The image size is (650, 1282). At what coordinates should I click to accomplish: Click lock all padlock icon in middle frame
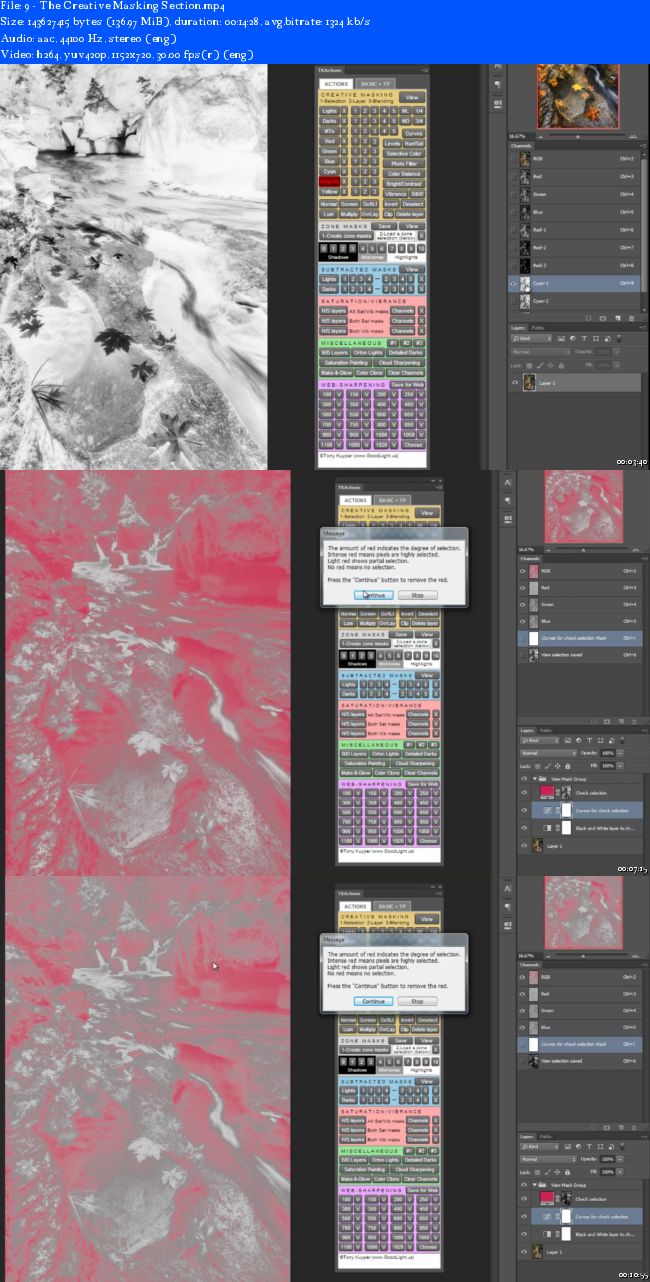[x=567, y=766]
